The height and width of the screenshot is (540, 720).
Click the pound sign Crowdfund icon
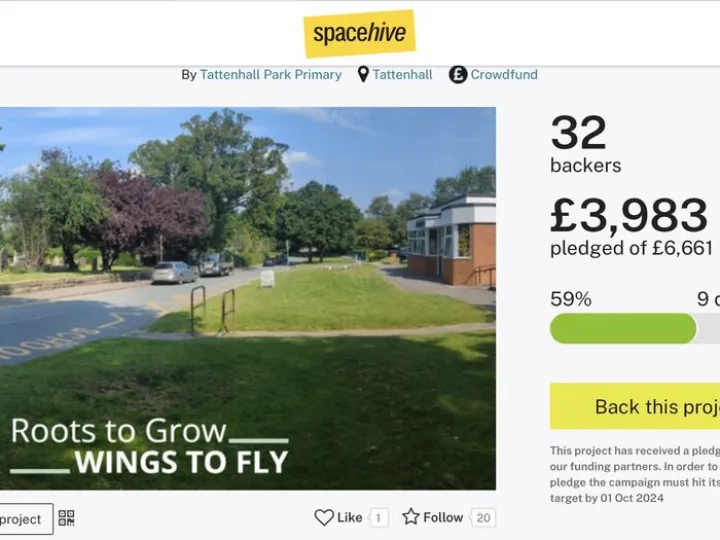point(458,75)
